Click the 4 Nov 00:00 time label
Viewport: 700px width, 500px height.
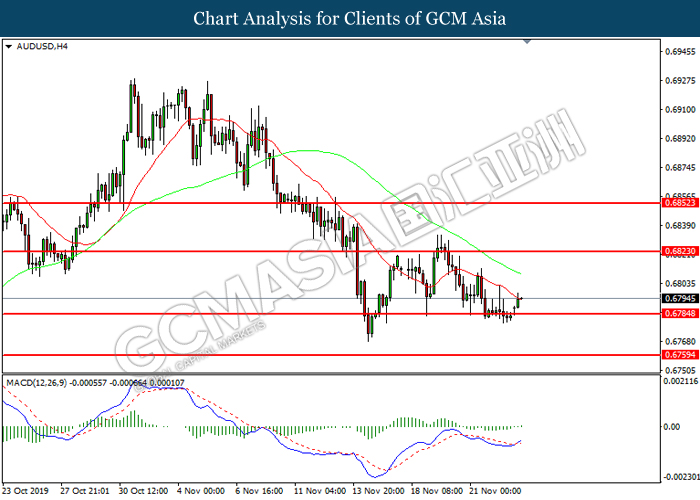pyautogui.click(x=202, y=491)
